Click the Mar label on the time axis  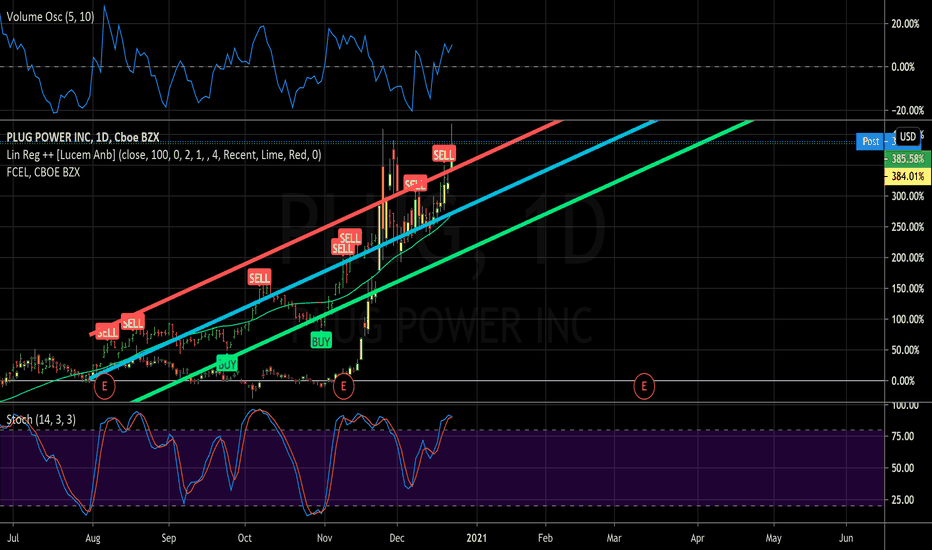614,538
